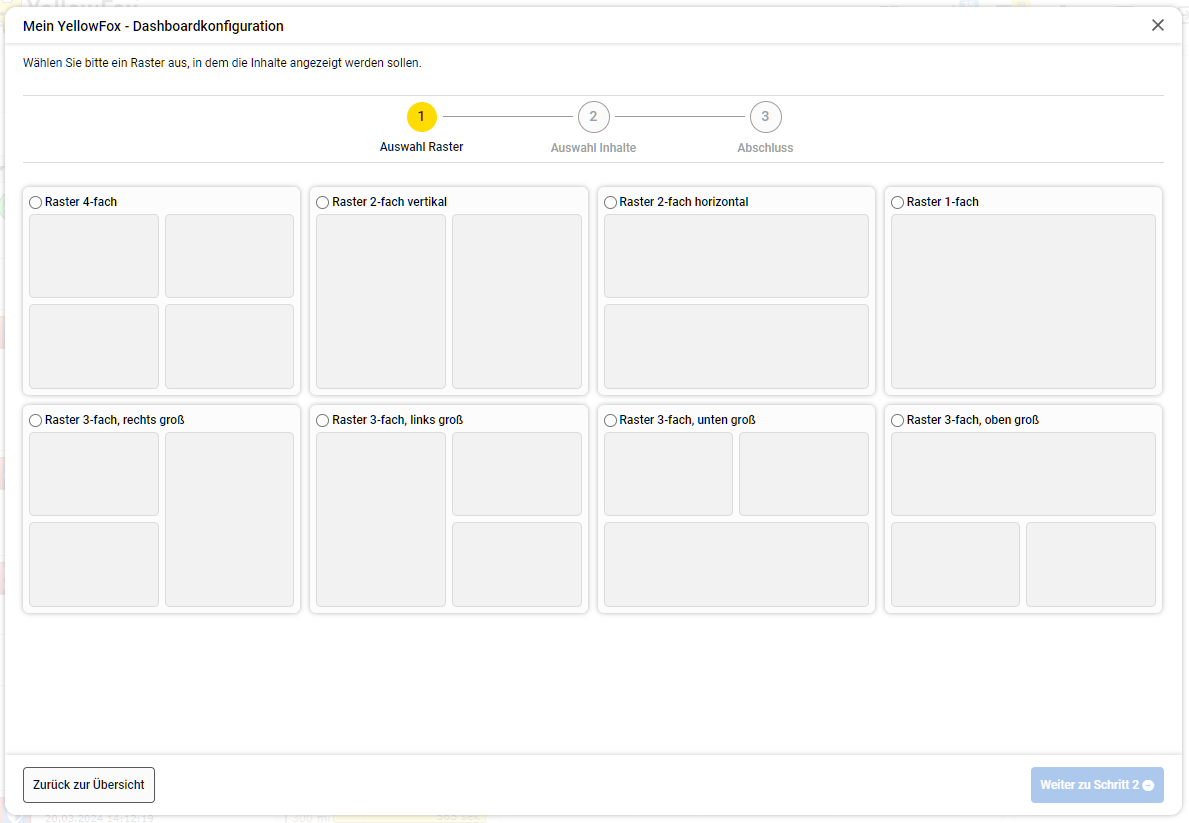Select Raster 3-fach, rechts groß

point(36,420)
